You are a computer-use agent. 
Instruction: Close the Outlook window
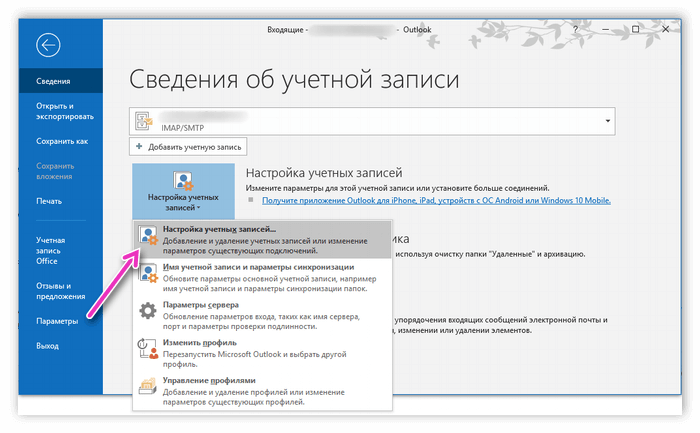(x=666, y=29)
